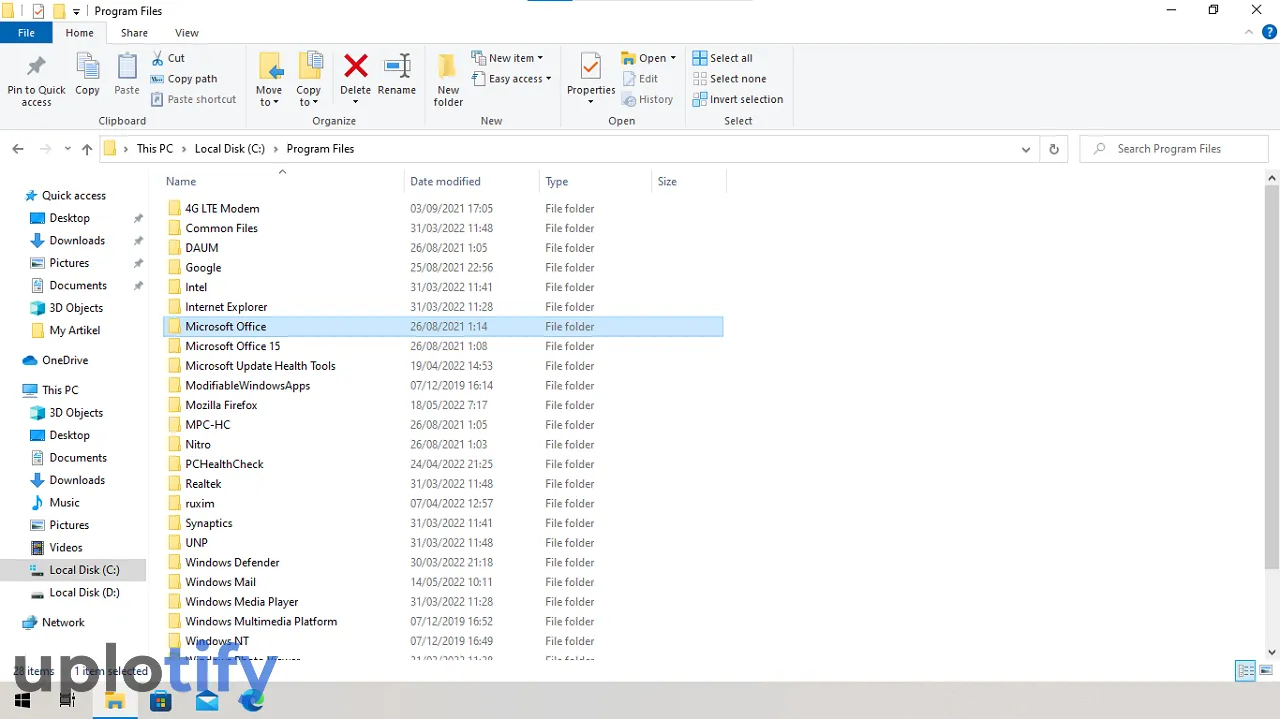Click the Search Program Files field
Image resolution: width=1280 pixels, height=719 pixels.
[x=1174, y=149]
